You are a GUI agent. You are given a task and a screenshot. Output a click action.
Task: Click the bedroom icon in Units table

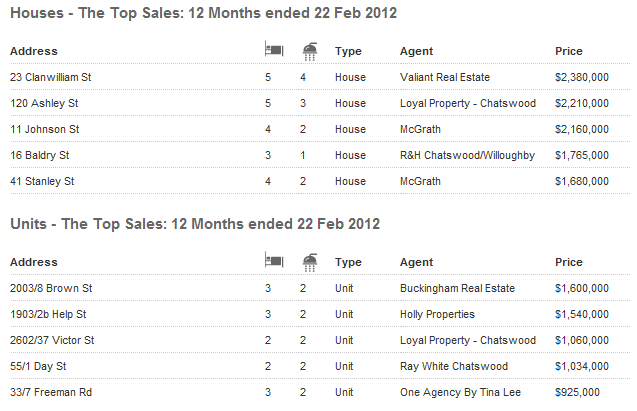click(x=274, y=260)
